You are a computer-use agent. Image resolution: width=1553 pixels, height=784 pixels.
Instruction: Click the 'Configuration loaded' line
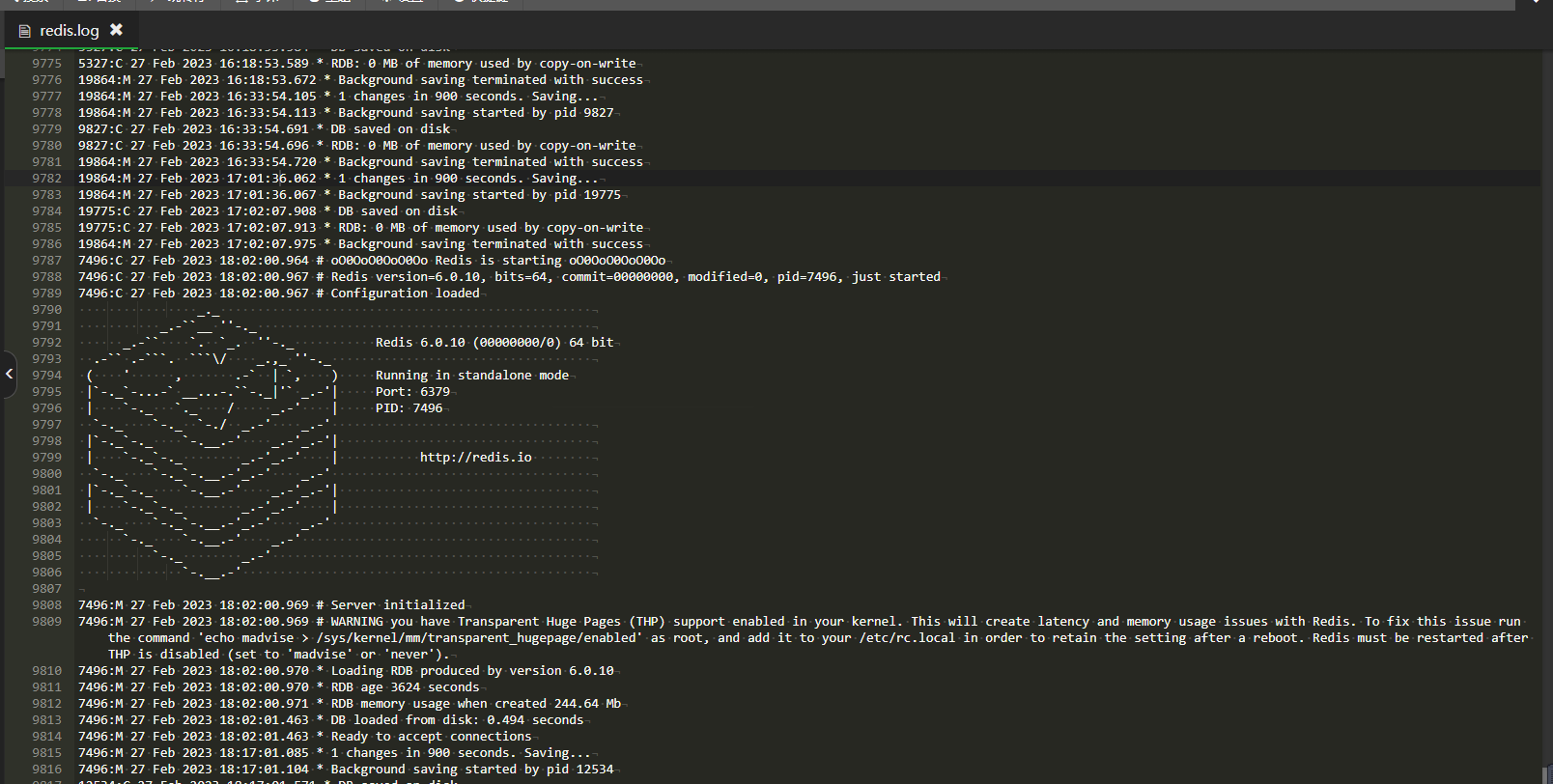[x=279, y=294]
